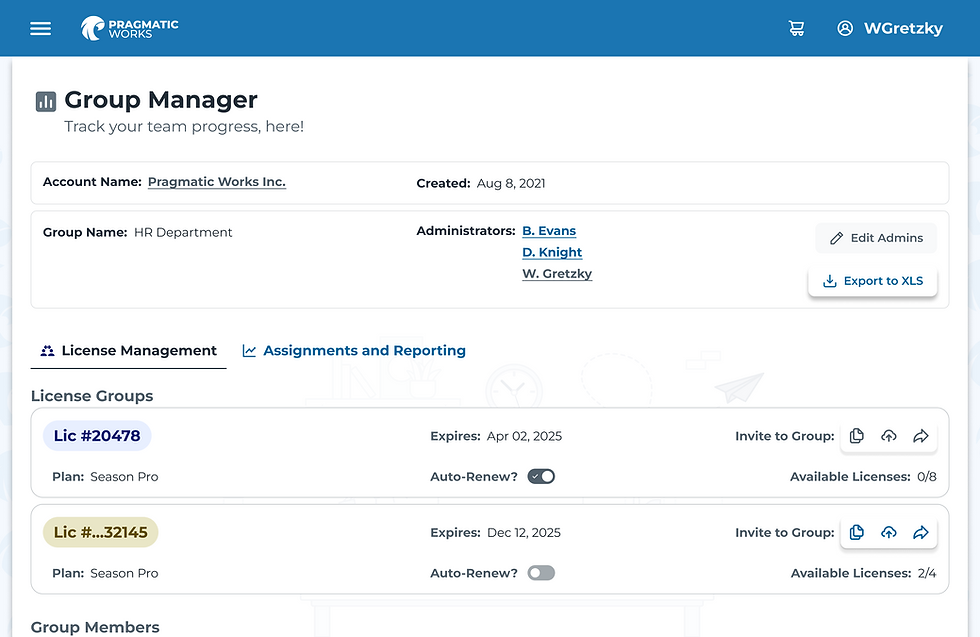
Task: Click the Pragmatic Works logo
Action: coord(129,28)
